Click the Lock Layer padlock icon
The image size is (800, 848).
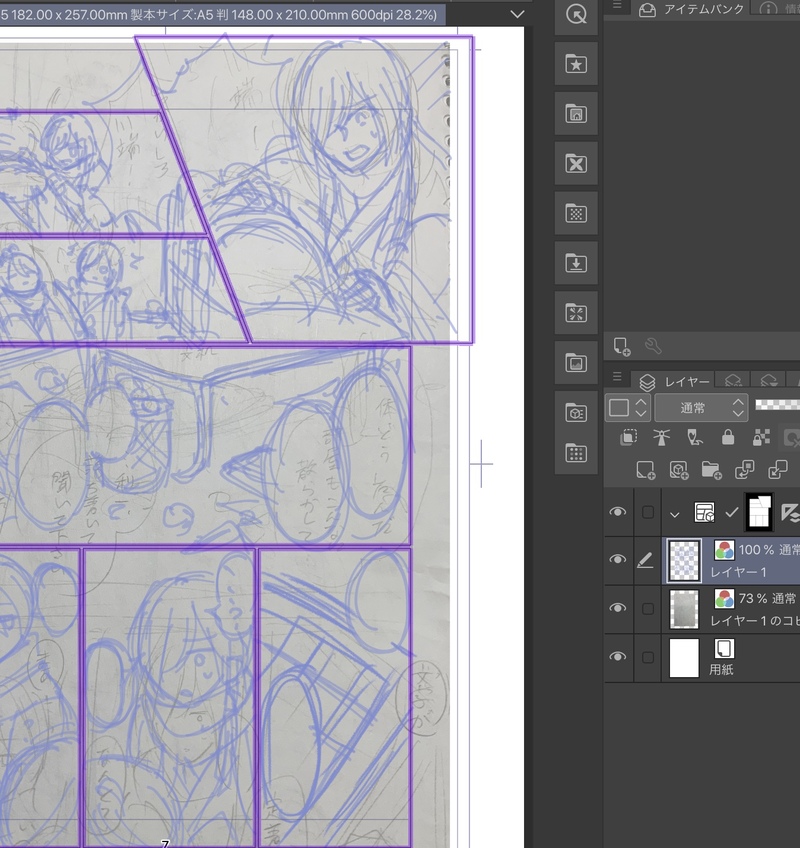(728, 437)
